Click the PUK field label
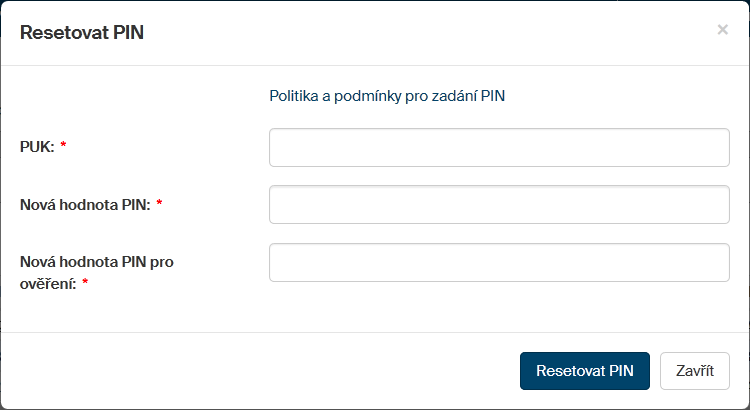This screenshot has height=410, width=750. tap(37, 147)
